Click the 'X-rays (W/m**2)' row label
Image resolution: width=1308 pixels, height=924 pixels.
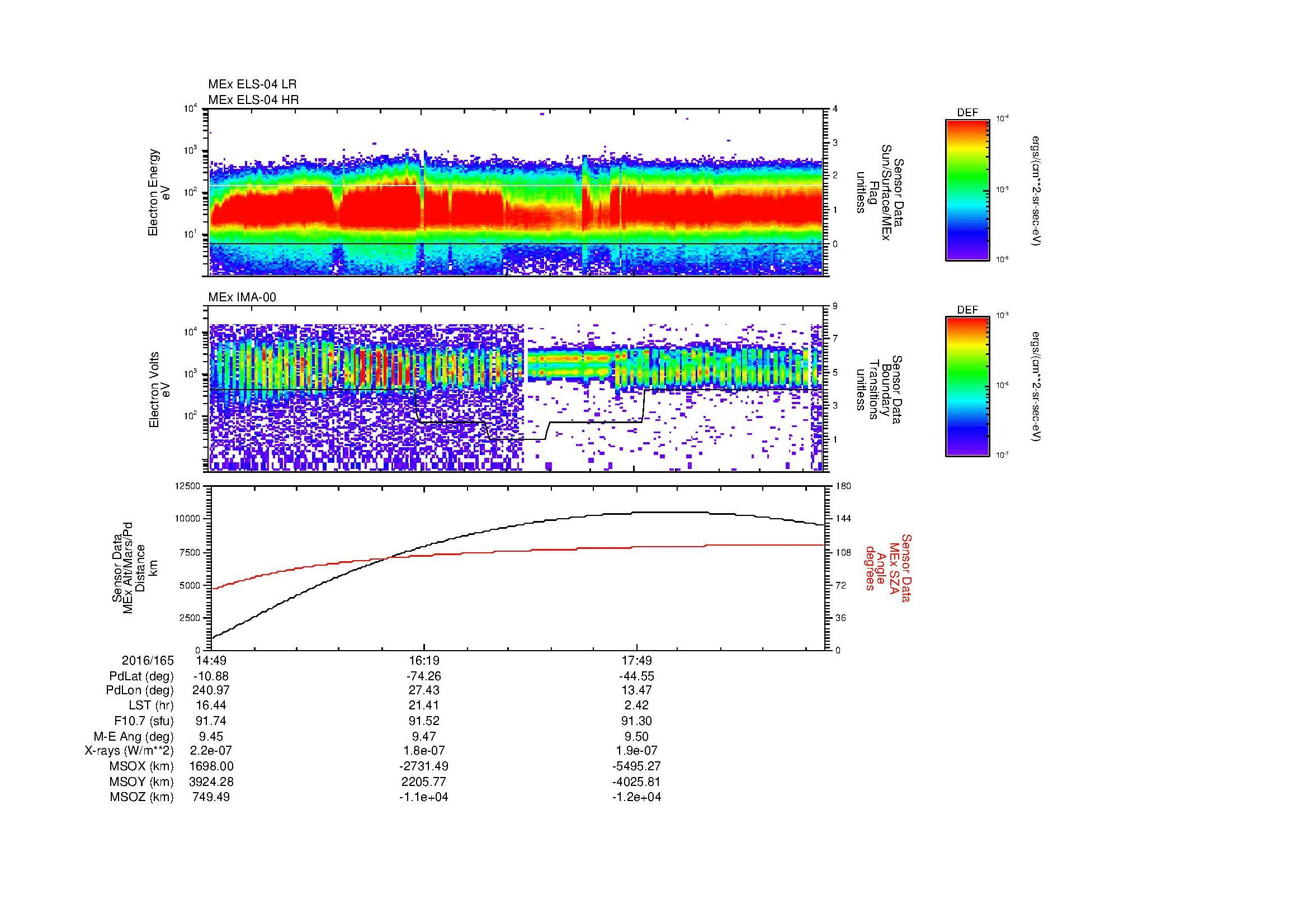click(129, 751)
